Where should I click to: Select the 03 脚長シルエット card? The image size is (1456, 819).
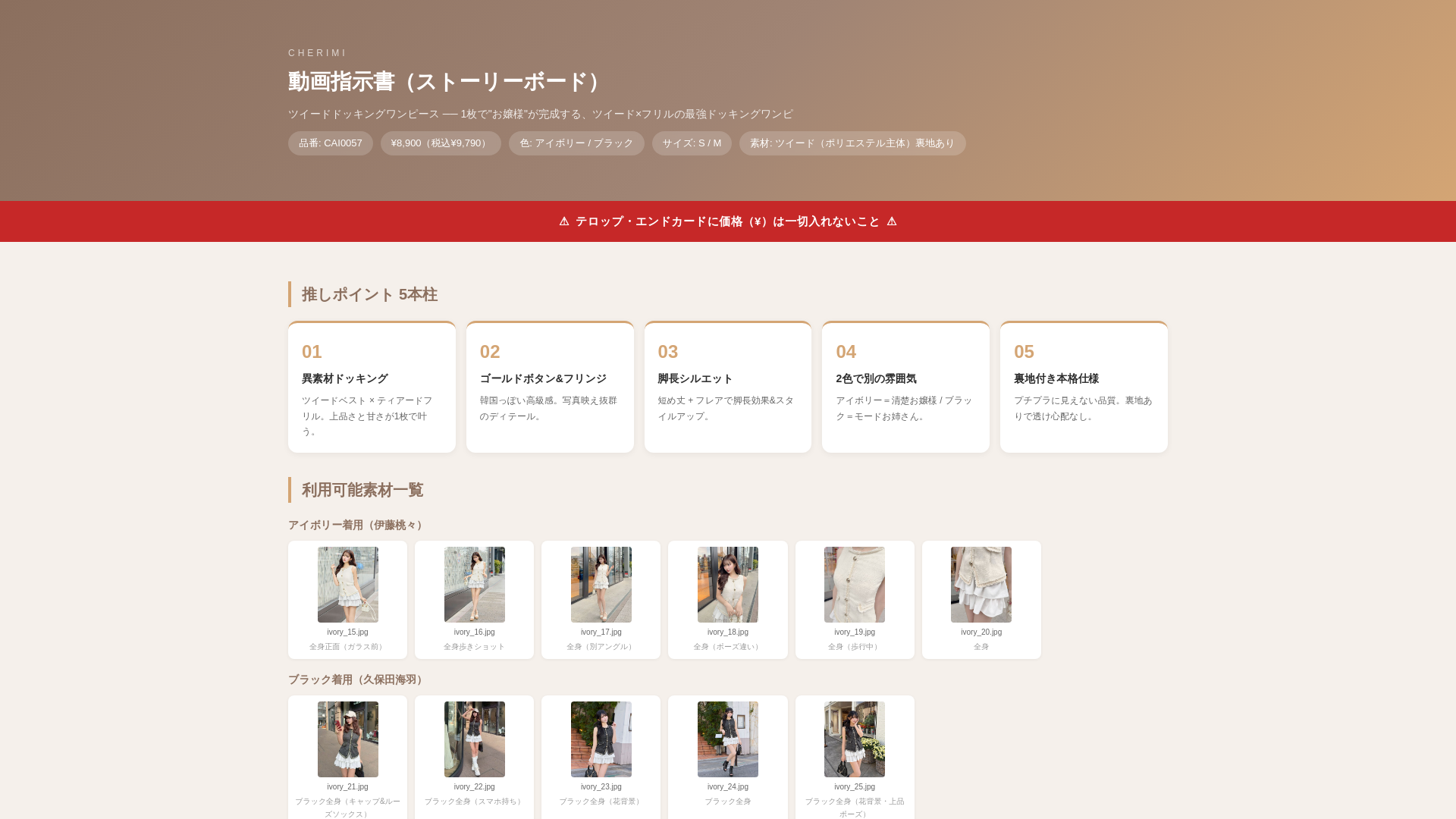728,387
